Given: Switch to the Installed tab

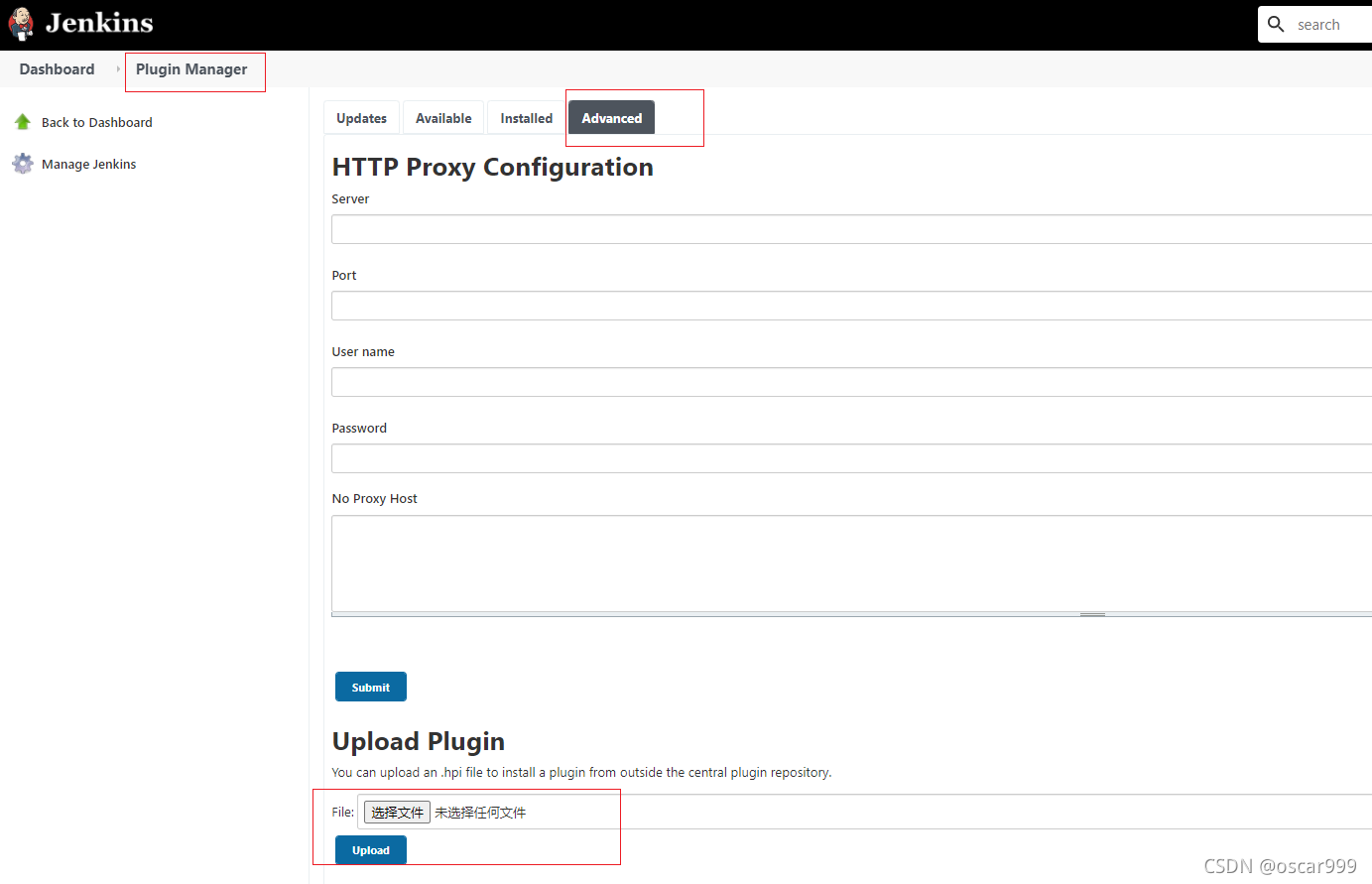Looking at the screenshot, I should (526, 118).
